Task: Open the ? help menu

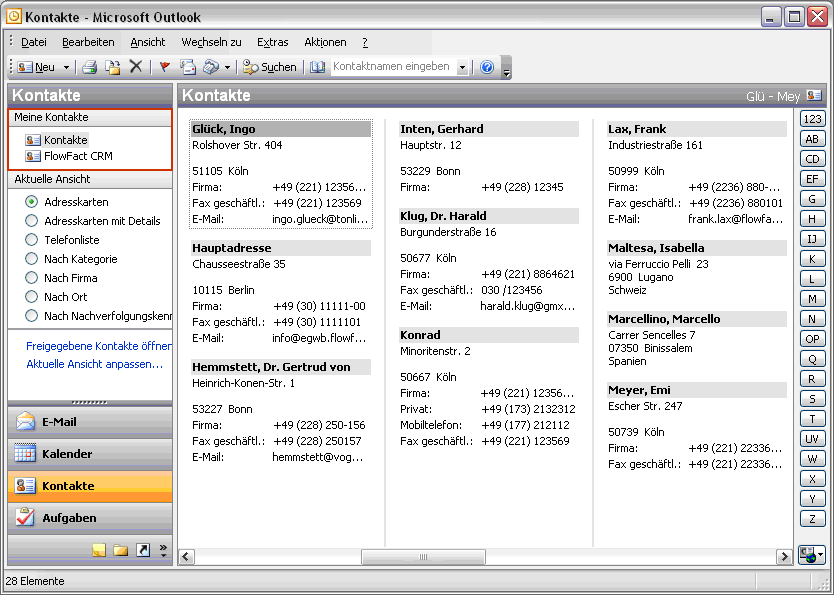Action: click(x=365, y=42)
